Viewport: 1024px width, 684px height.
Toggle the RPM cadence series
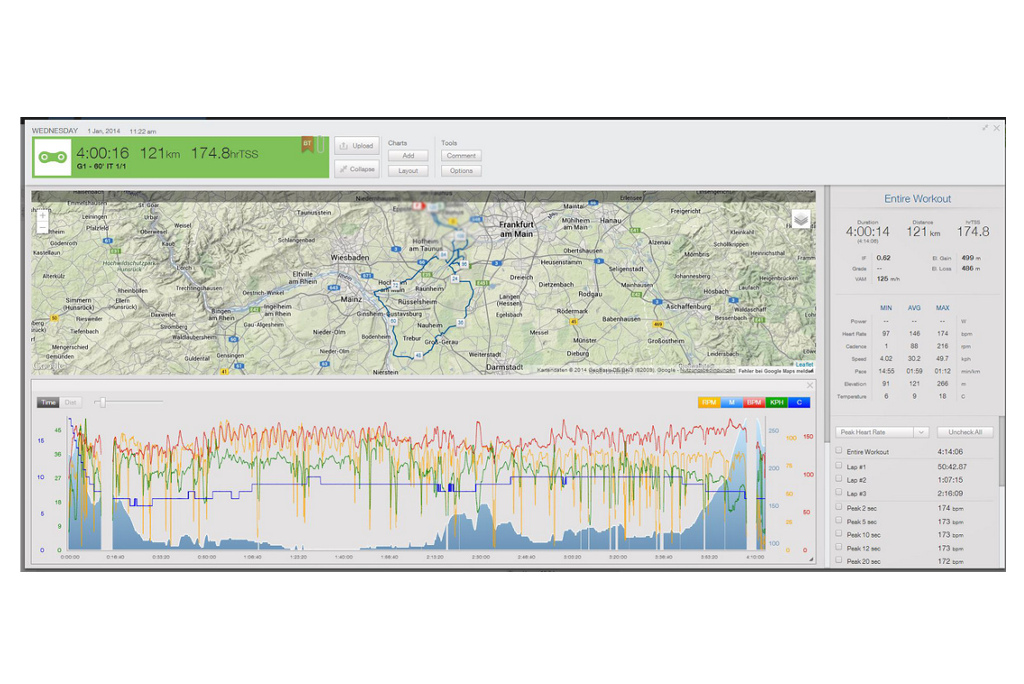tap(709, 402)
